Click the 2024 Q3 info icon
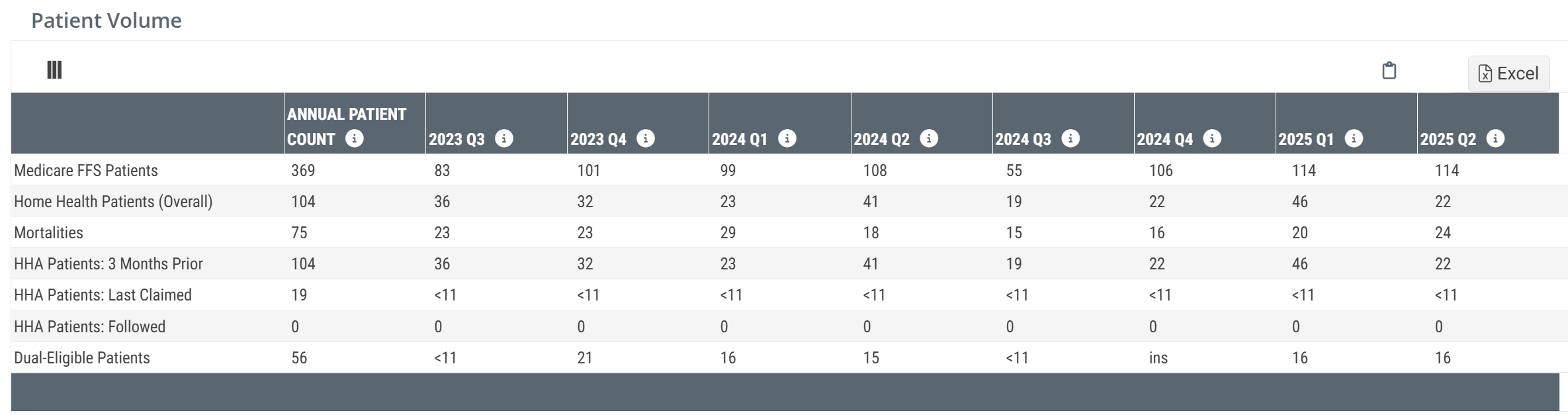Viewport: 1568px width, 415px height. click(1070, 138)
